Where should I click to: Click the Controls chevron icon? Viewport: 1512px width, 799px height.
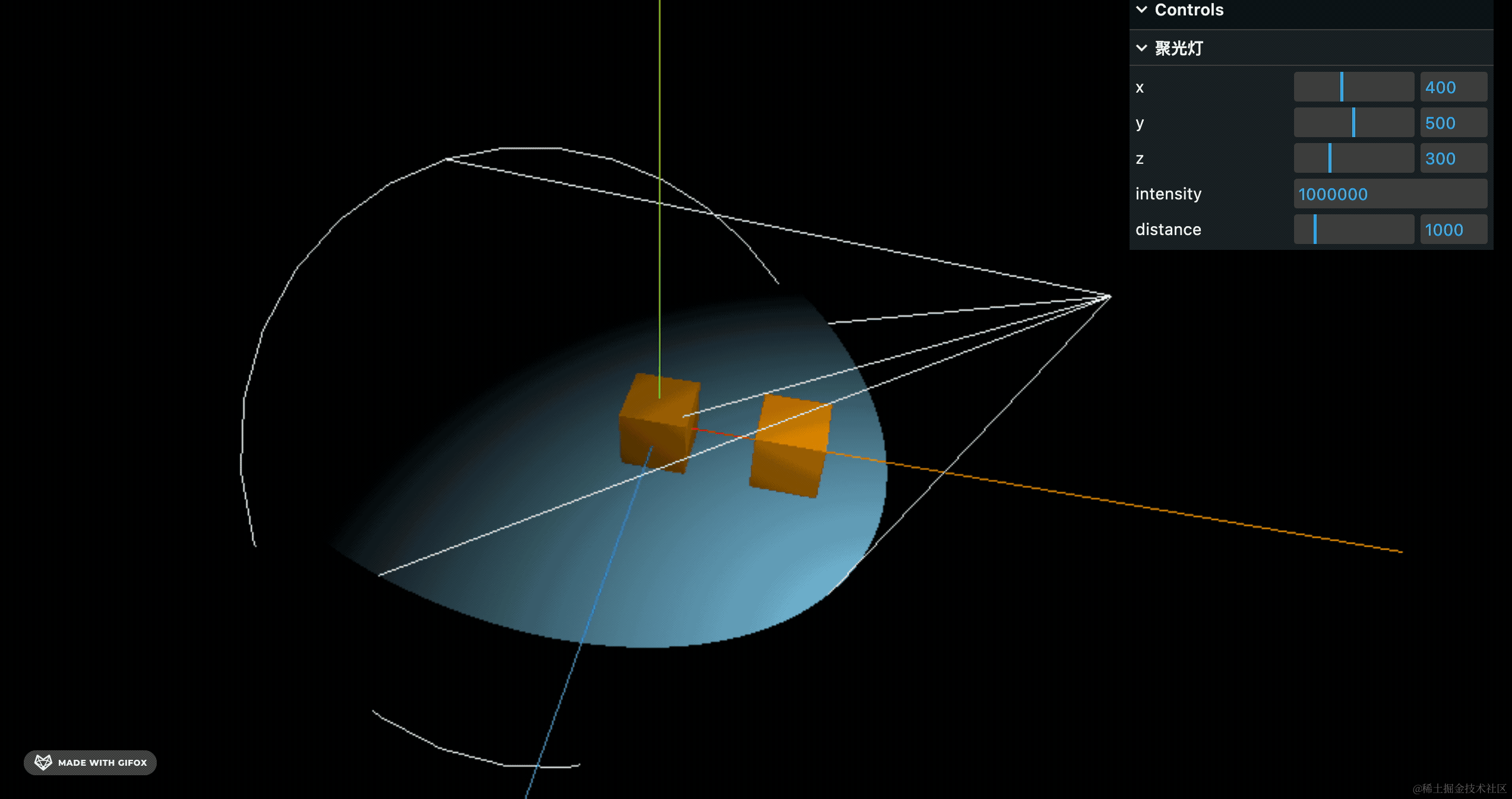click(x=1141, y=10)
